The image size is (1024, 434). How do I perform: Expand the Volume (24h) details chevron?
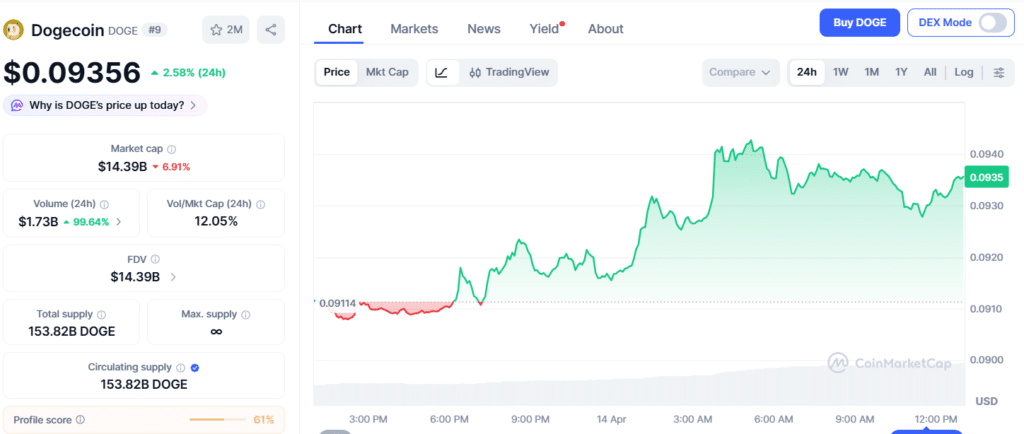click(x=120, y=222)
